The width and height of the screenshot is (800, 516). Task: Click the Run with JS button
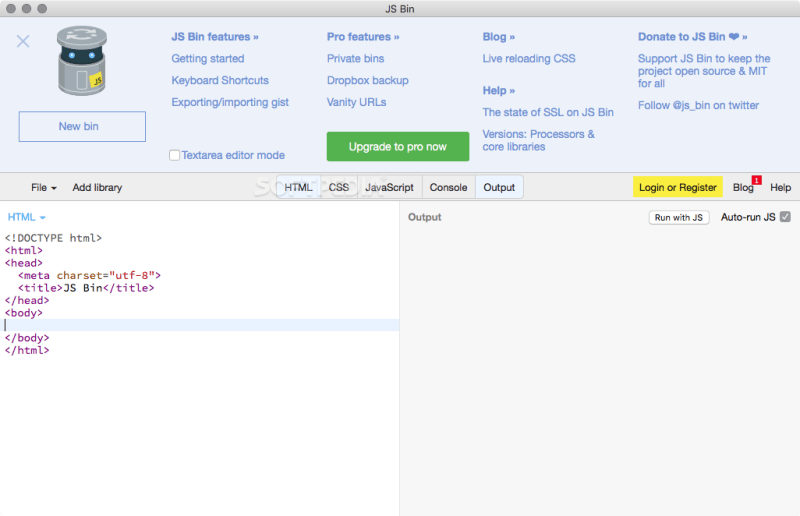pyautogui.click(x=679, y=217)
